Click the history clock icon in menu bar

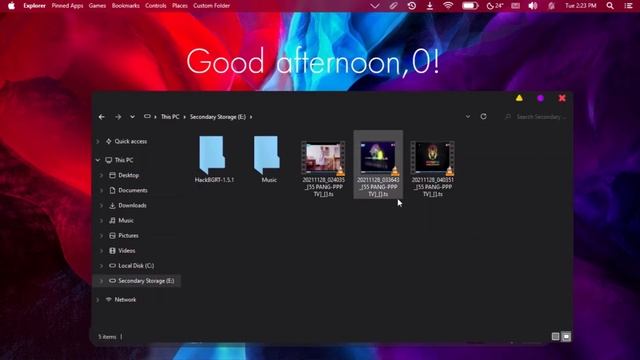coord(411,6)
